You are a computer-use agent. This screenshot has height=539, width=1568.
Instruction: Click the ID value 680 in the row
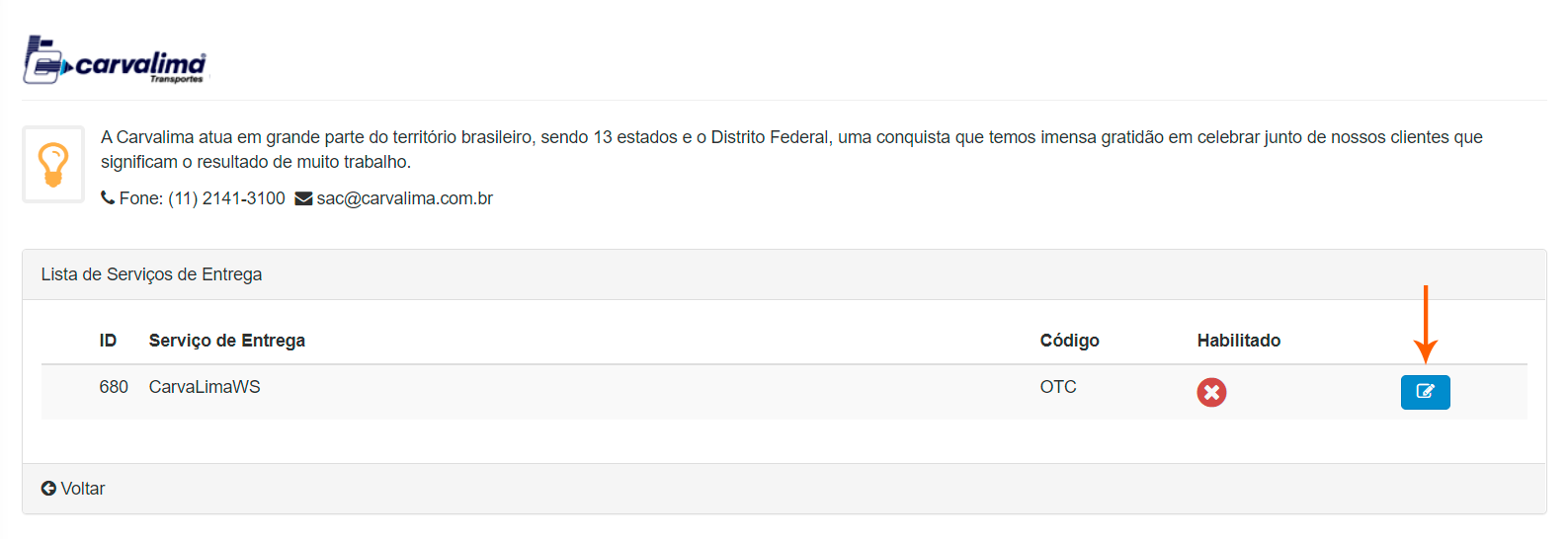coord(114,387)
